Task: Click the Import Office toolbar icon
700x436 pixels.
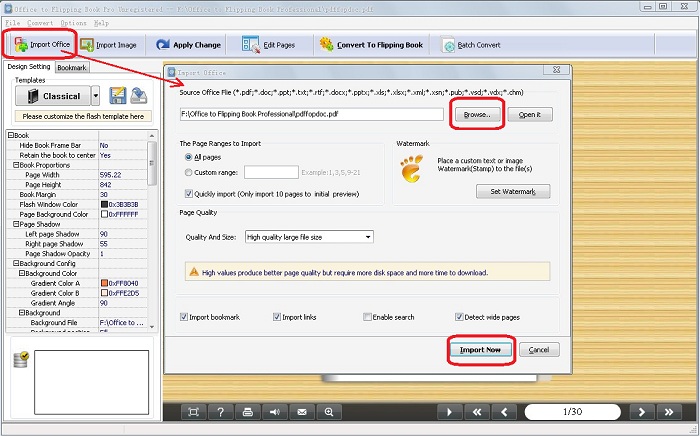Action: point(21,45)
